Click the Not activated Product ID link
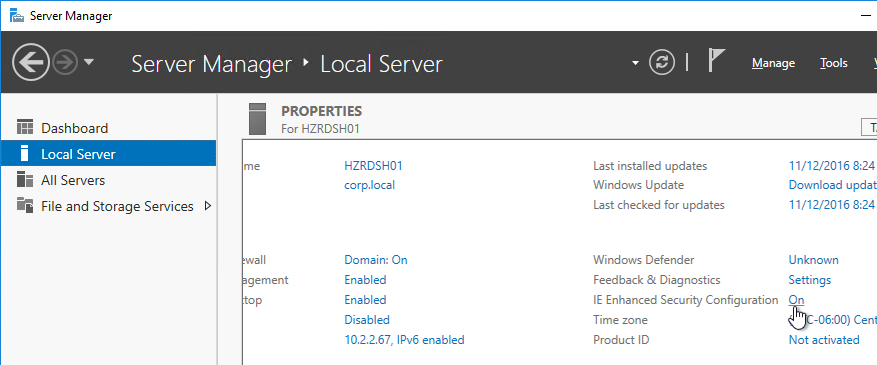Image resolution: width=877 pixels, height=365 pixels. click(x=823, y=340)
